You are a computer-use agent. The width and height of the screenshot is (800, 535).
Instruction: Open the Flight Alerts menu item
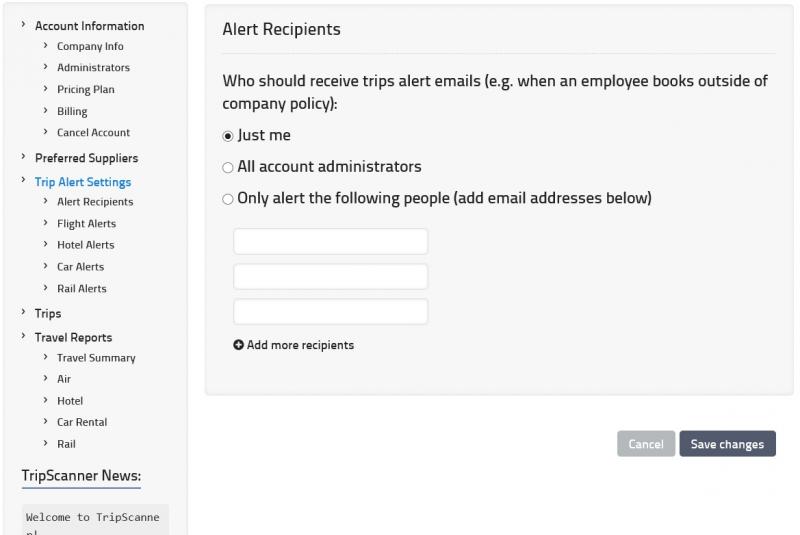click(x=86, y=223)
